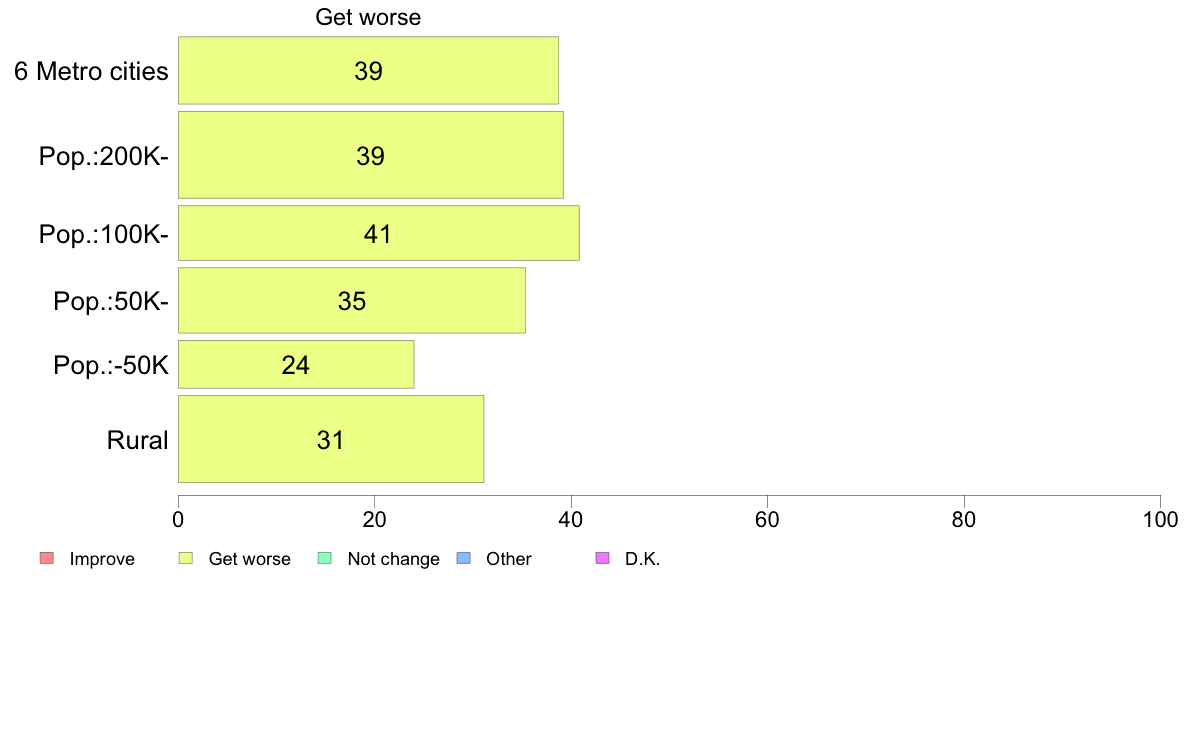Select the Pop.:200K- bar
Viewport: 1188px width, 736px height.
[x=370, y=155]
